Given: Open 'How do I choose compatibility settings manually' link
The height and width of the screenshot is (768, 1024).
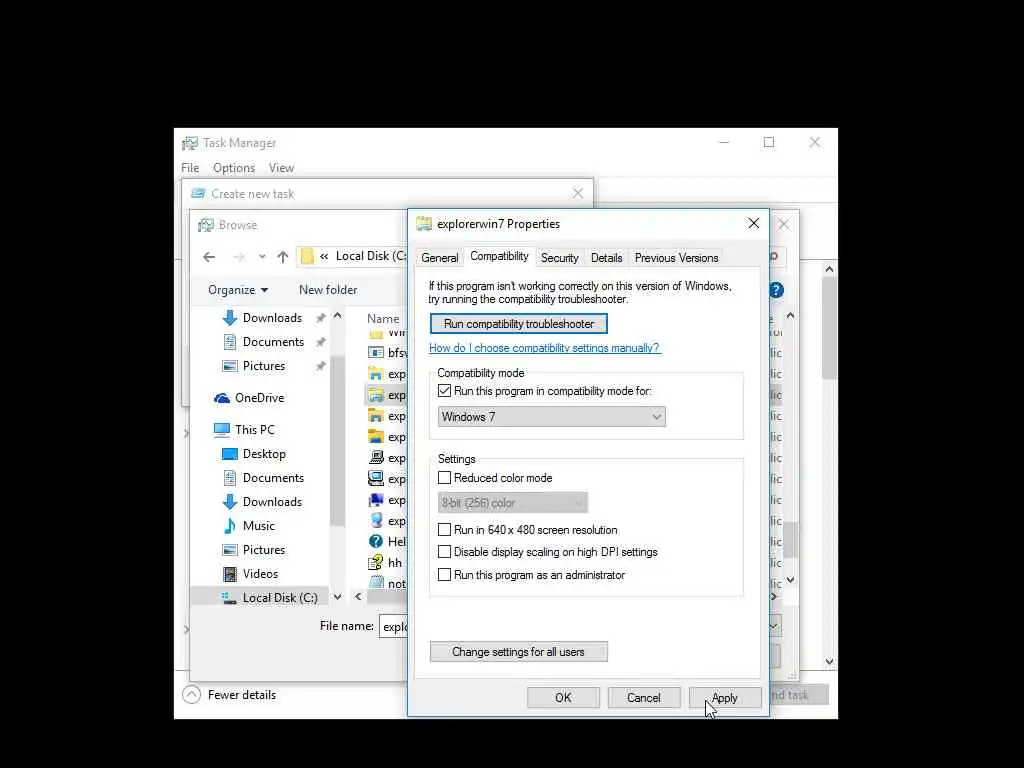Looking at the screenshot, I should [544, 348].
